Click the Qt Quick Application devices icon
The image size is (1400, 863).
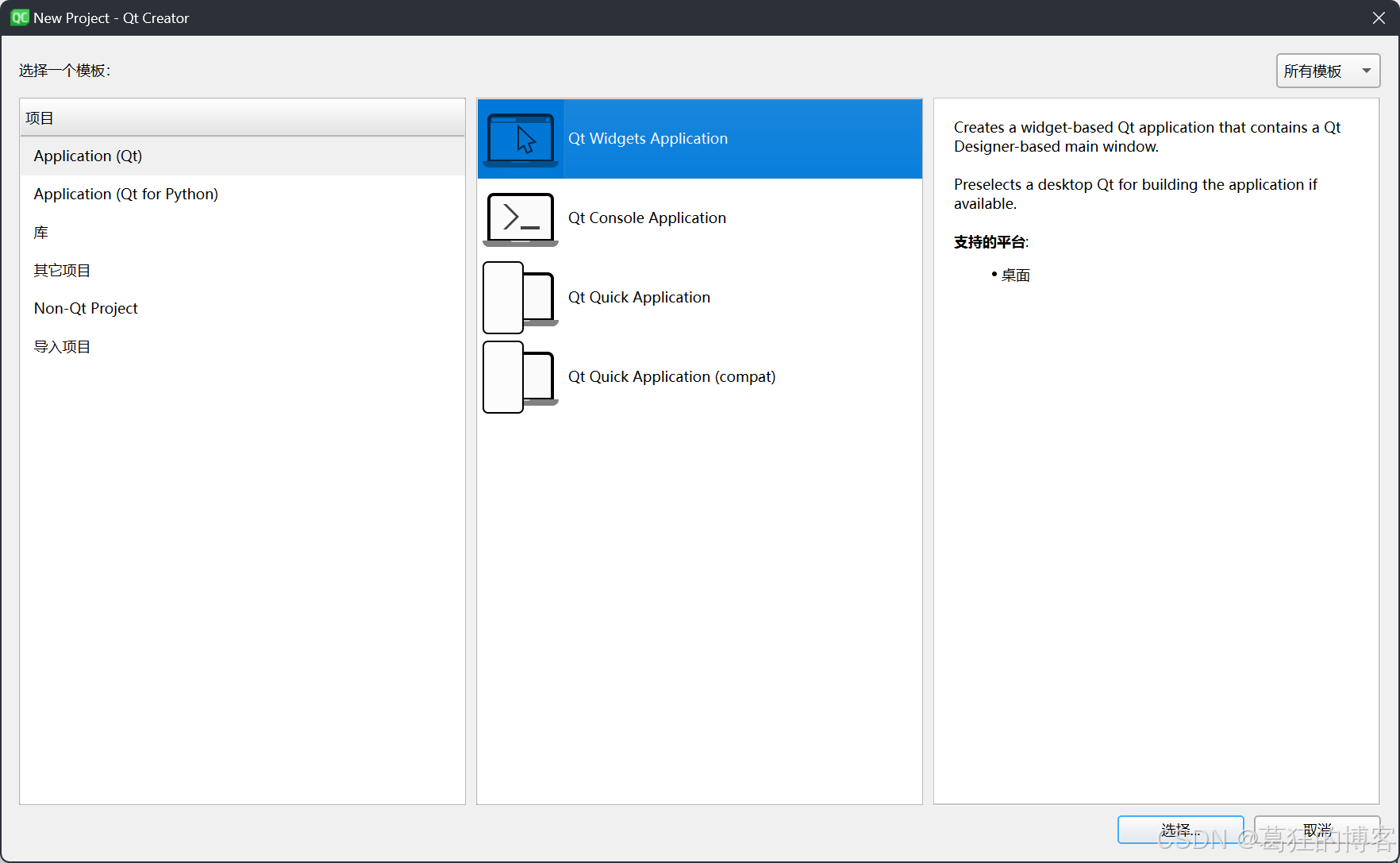click(521, 298)
